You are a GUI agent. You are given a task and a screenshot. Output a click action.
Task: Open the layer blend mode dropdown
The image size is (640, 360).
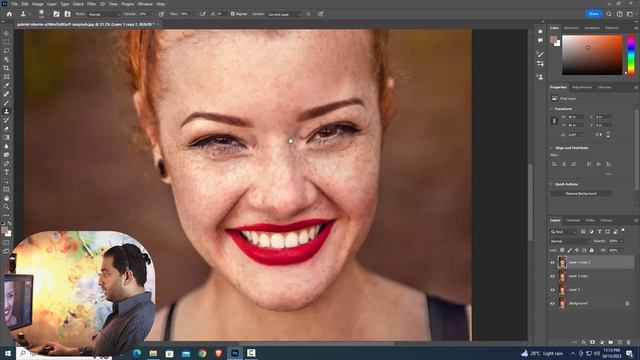569,241
